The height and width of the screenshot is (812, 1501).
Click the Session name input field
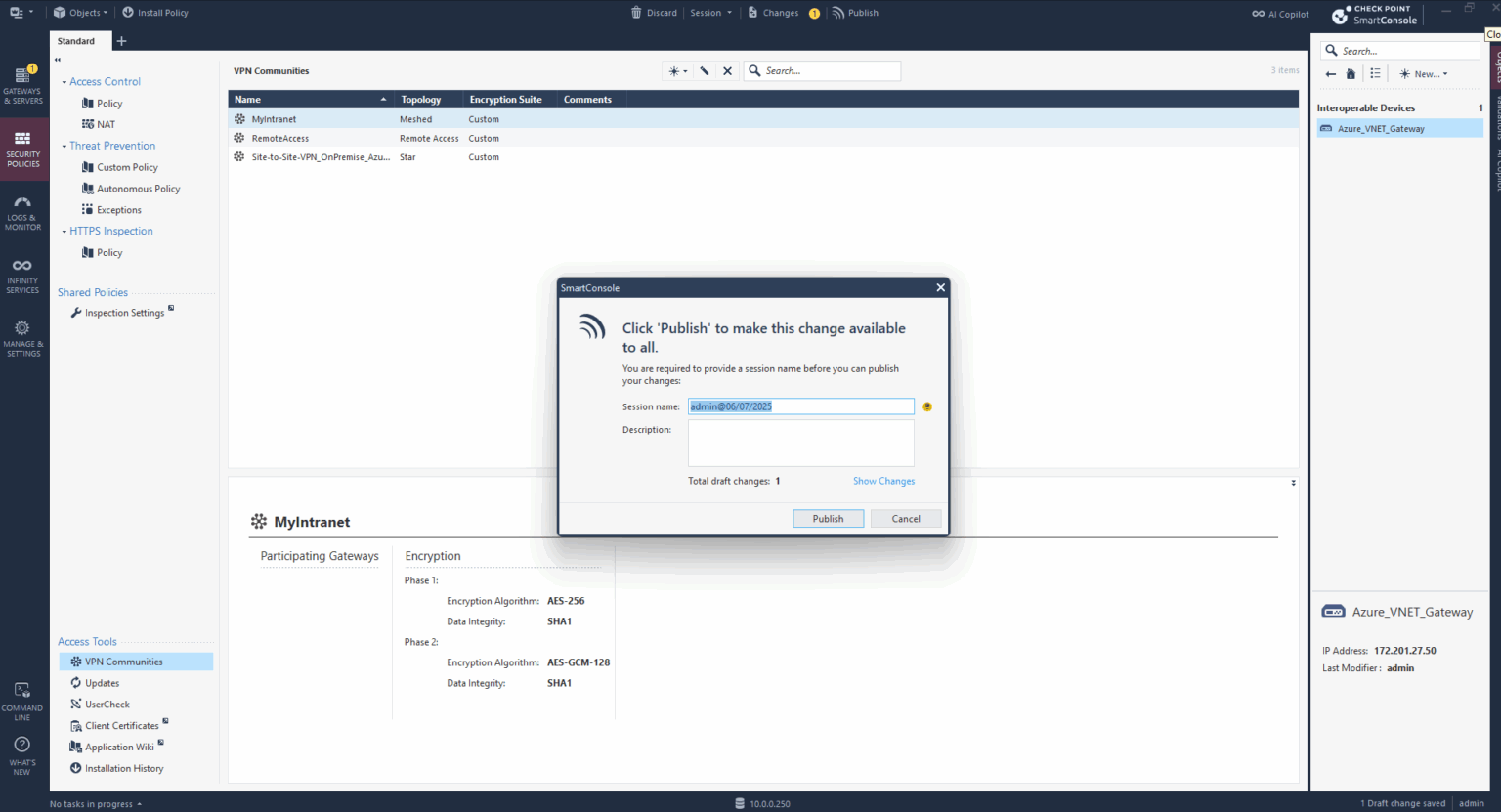tap(800, 406)
